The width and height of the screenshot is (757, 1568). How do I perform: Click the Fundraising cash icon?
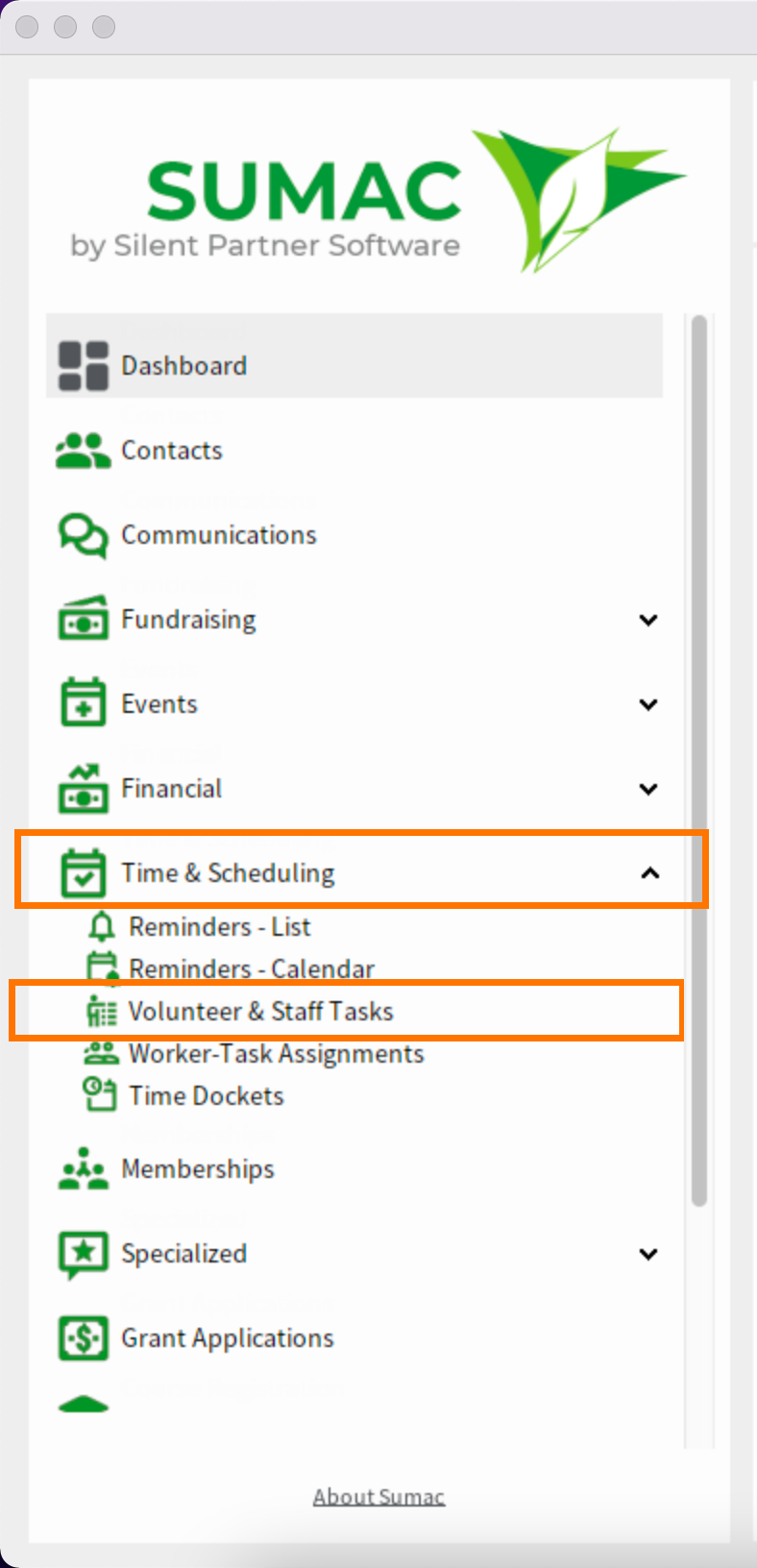(84, 619)
